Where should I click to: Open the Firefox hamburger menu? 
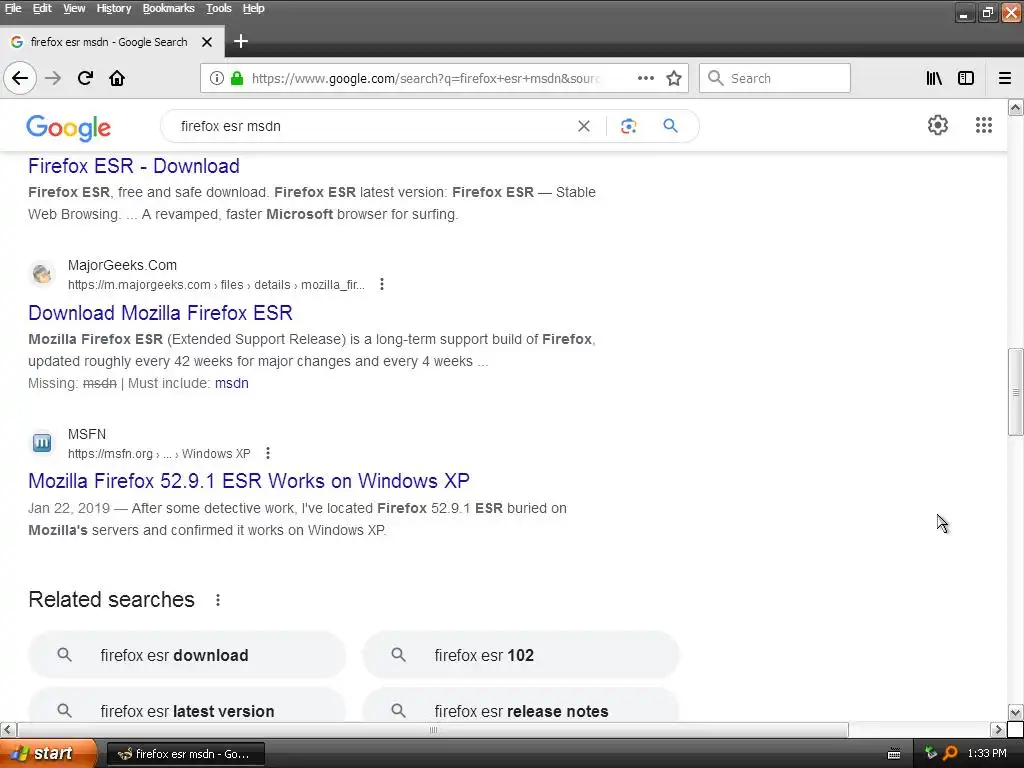1004,78
